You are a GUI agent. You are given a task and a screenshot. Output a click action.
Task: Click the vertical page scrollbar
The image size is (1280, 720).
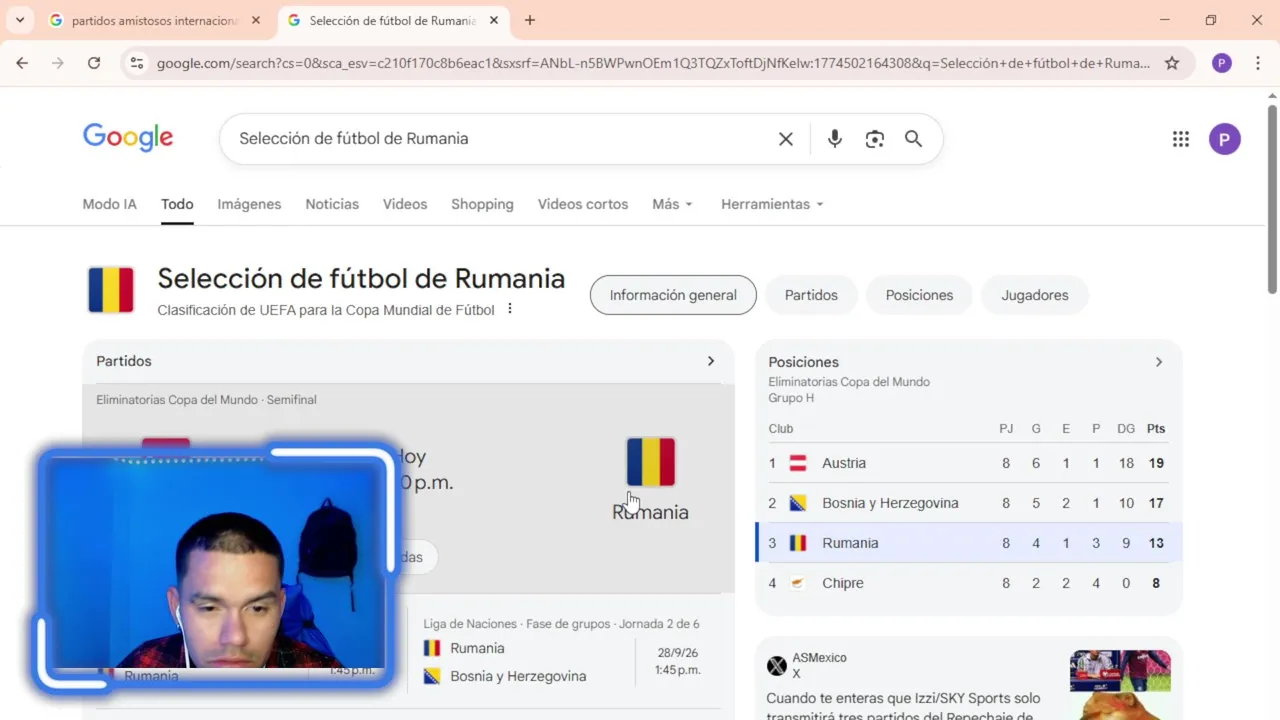(1272, 200)
